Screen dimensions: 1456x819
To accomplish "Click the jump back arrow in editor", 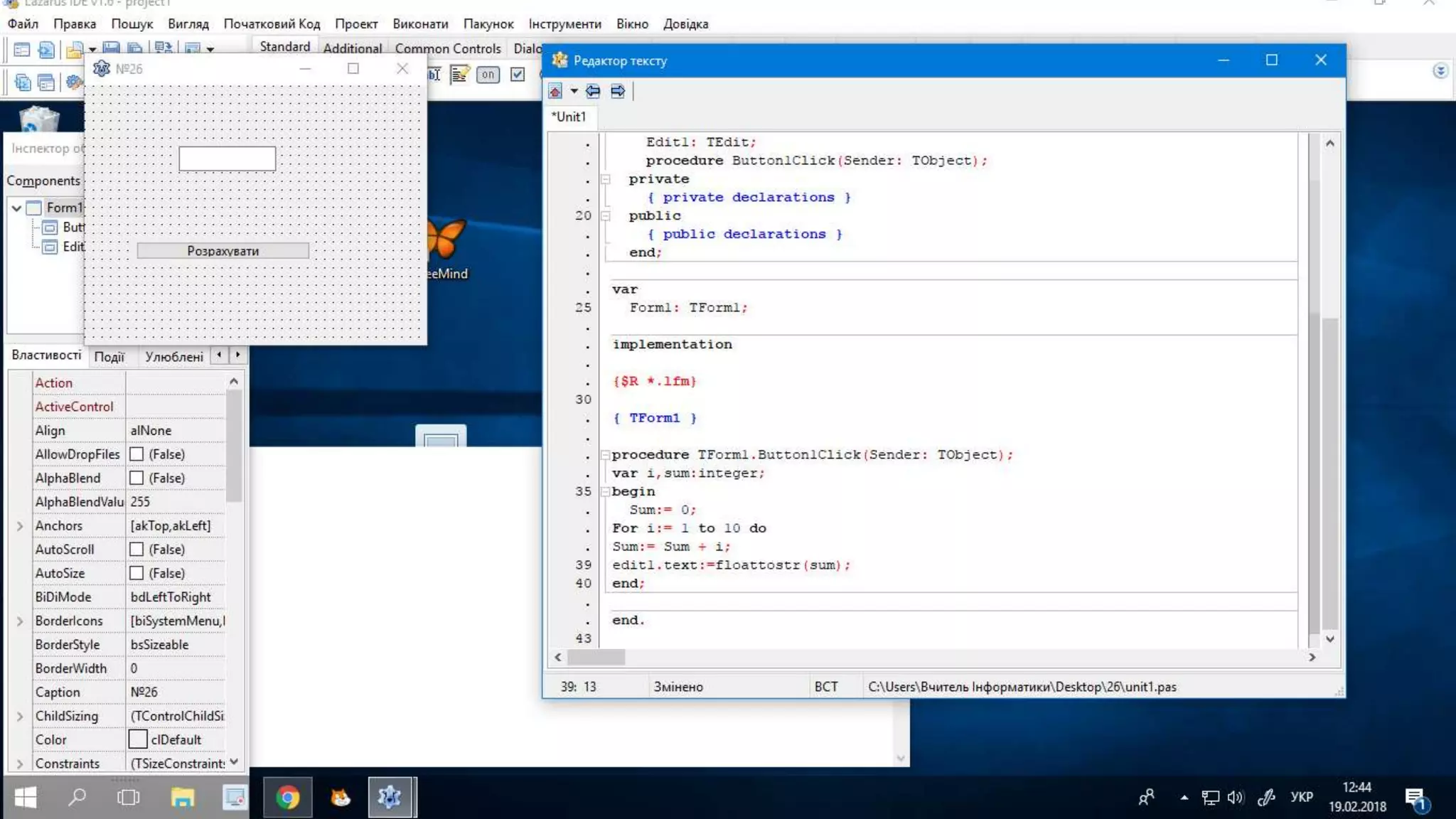I will click(x=593, y=91).
